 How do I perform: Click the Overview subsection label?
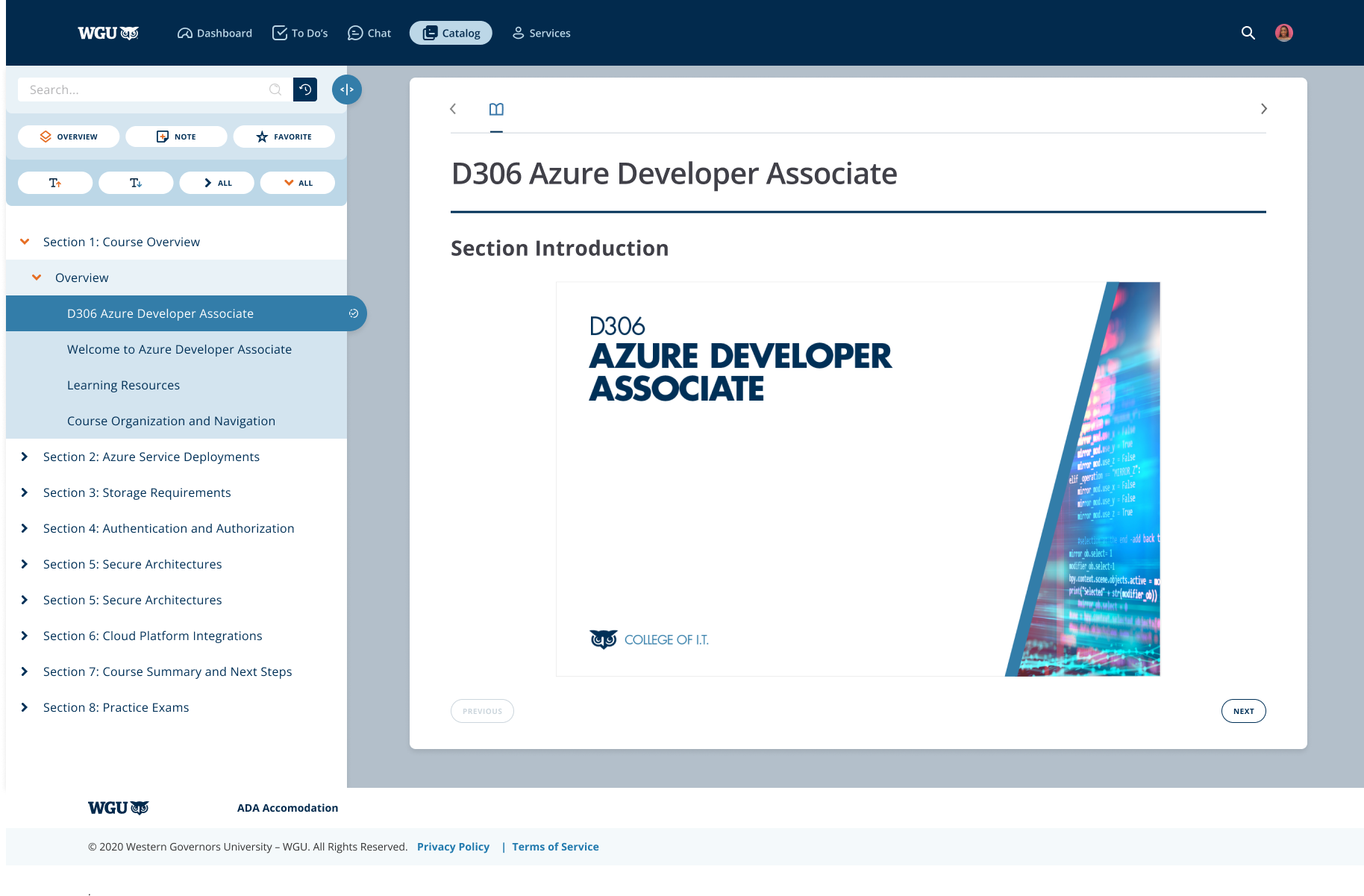82,278
